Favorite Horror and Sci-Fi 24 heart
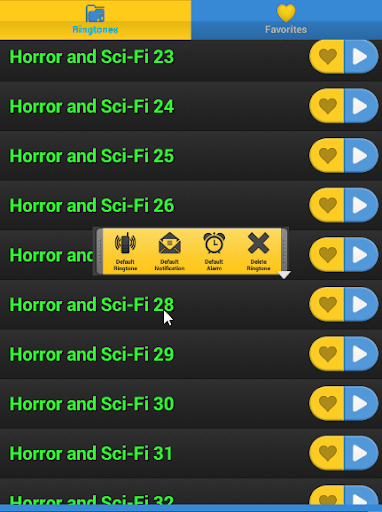The width and height of the screenshot is (382, 512). pyautogui.click(x=327, y=106)
